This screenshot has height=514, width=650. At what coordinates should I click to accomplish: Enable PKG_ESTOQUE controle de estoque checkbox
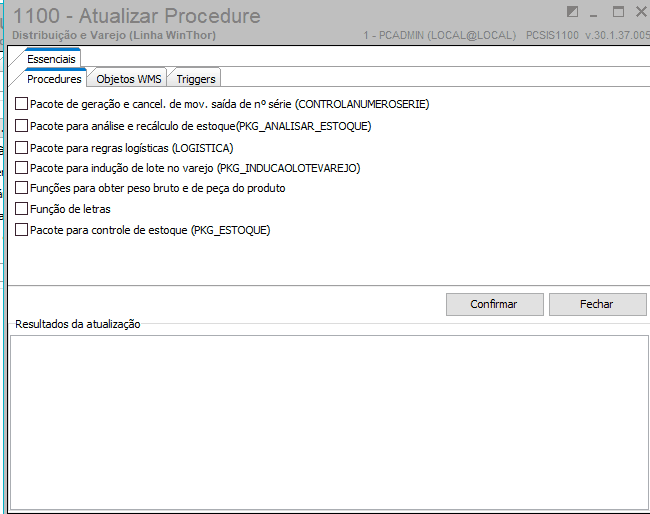[21, 230]
